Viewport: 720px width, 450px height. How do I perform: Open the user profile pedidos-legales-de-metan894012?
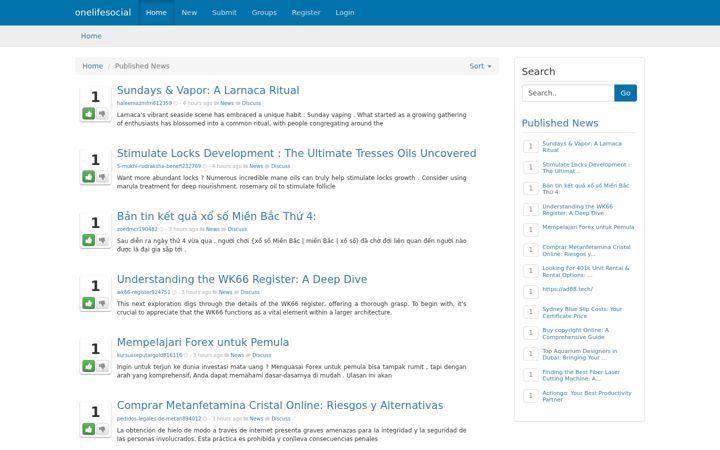(159, 419)
